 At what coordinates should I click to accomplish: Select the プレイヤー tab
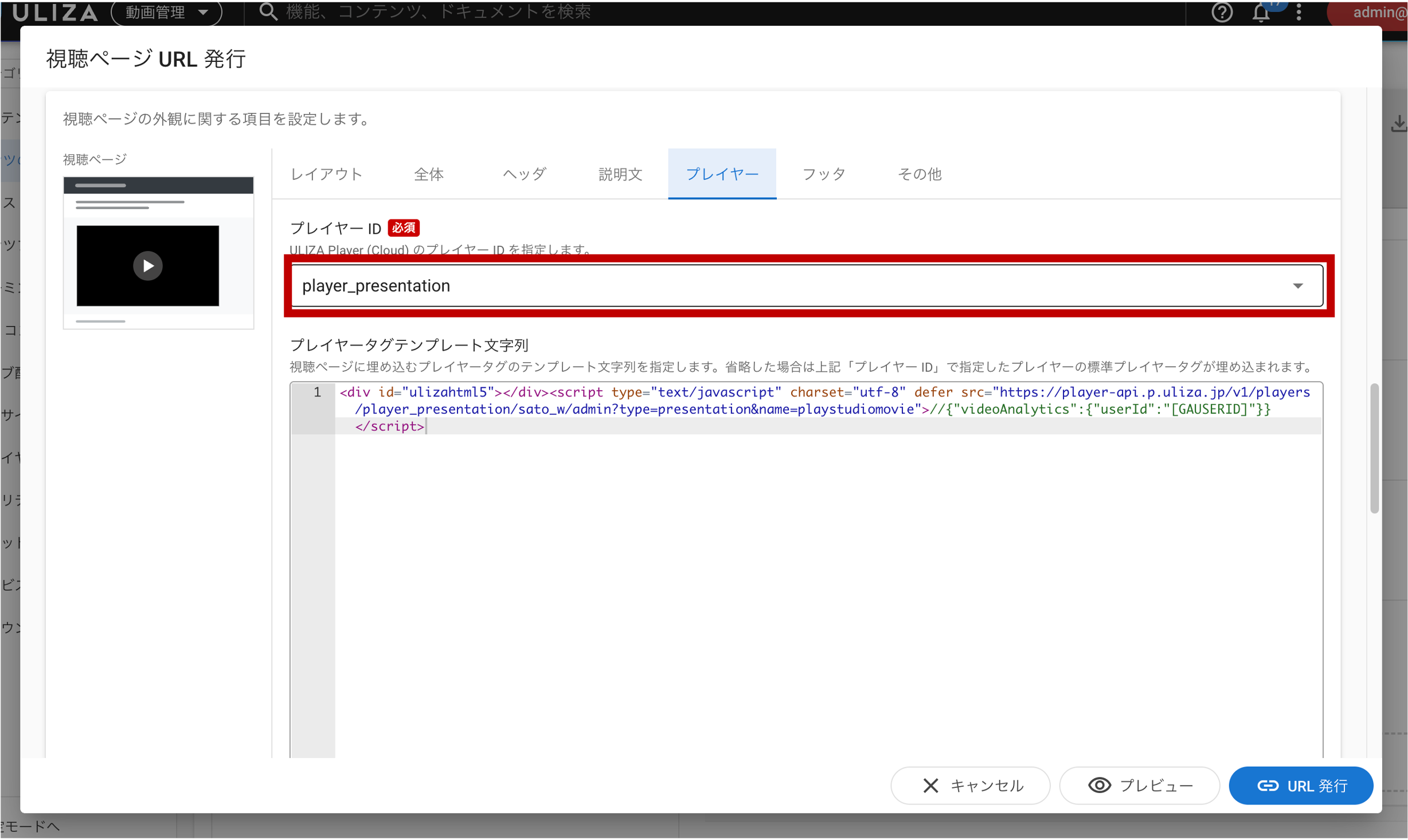point(722,174)
